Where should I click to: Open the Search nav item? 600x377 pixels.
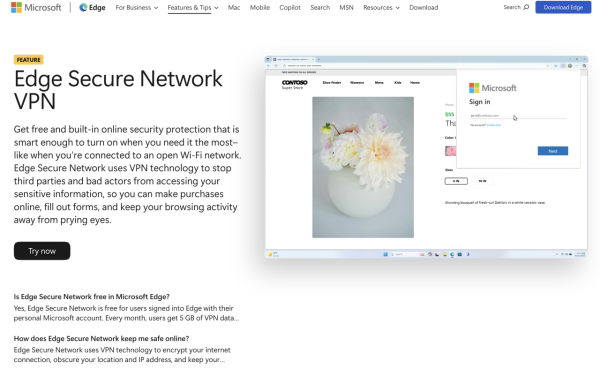320,8
